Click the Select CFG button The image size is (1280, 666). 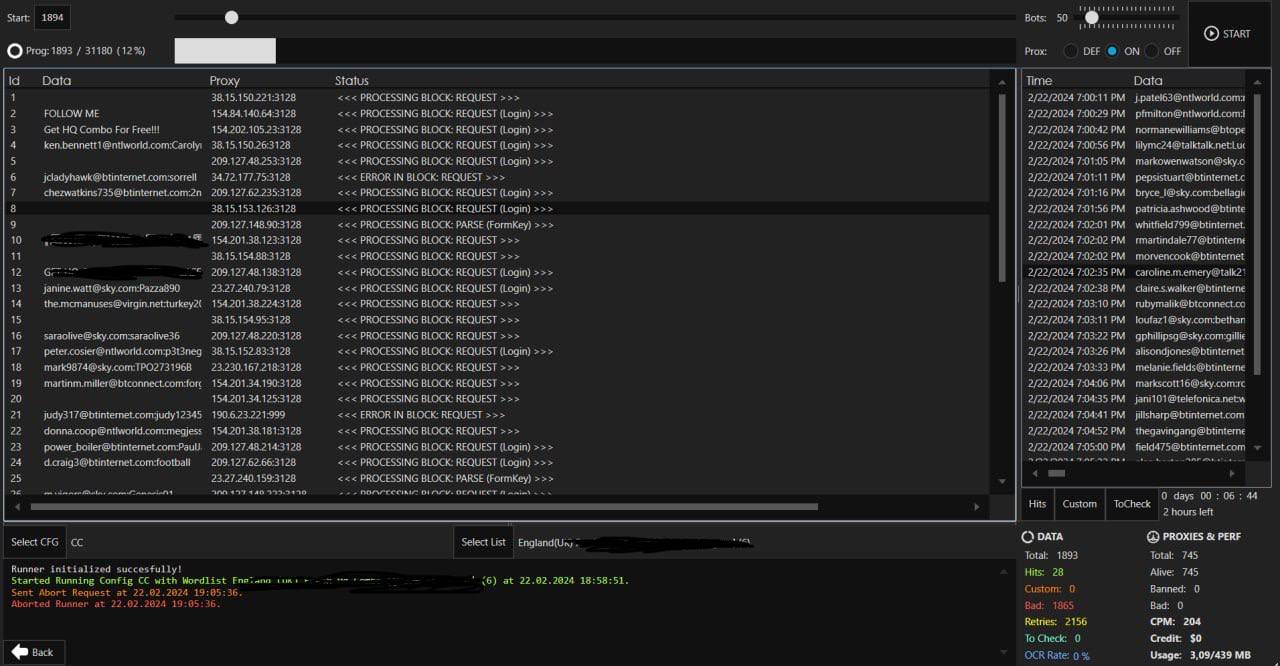click(35, 542)
